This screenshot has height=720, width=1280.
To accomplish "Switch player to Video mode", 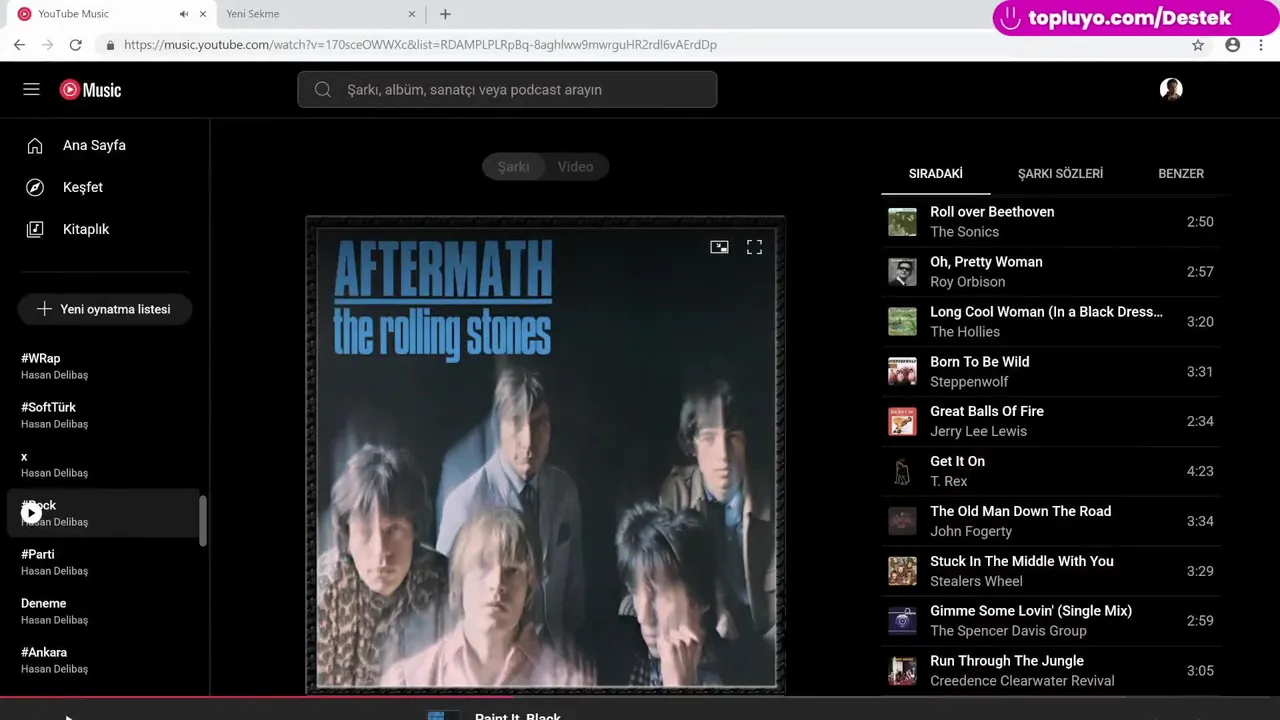I will click(x=576, y=167).
